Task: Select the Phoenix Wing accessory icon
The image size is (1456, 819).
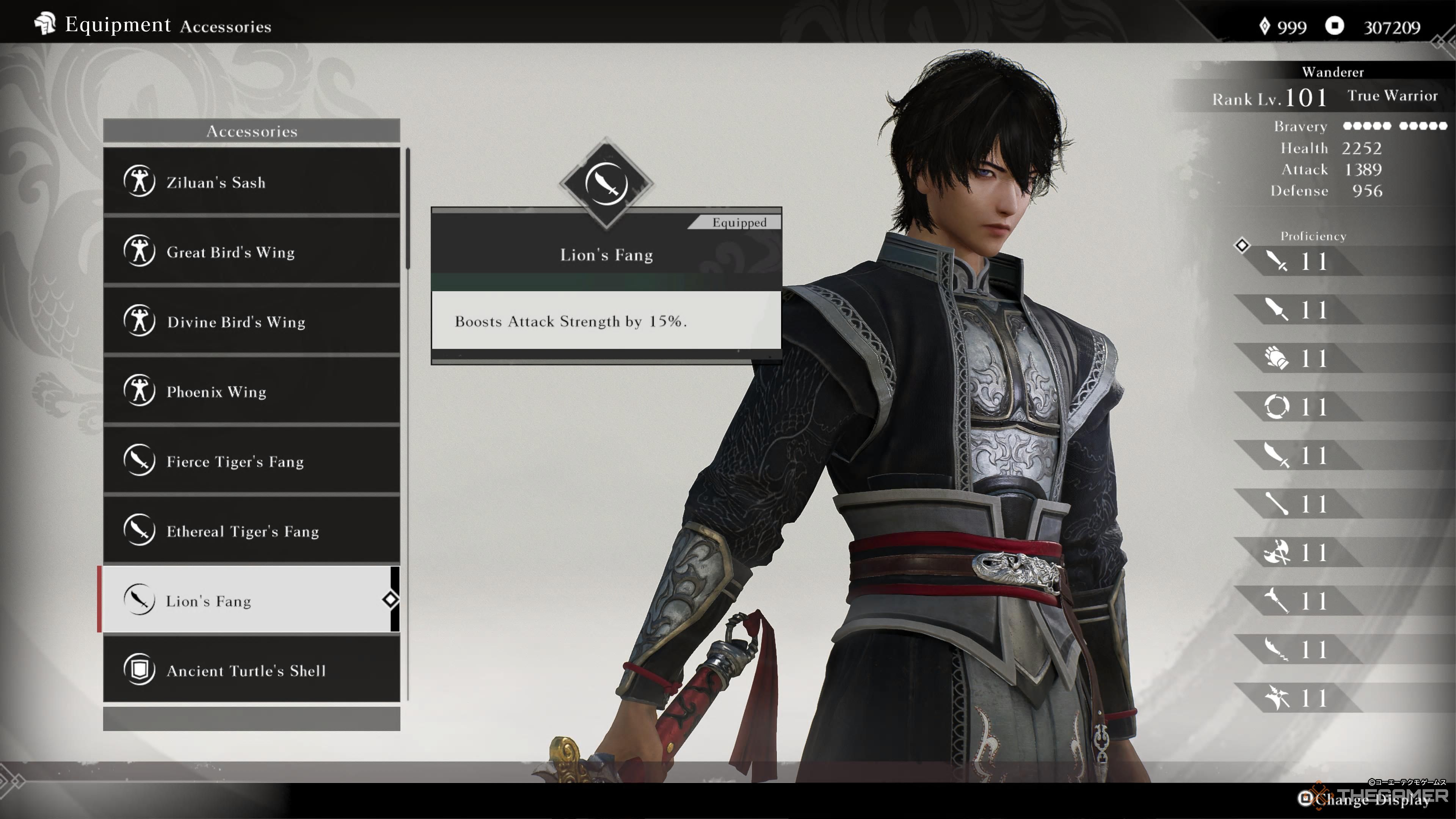Action: 139,391
